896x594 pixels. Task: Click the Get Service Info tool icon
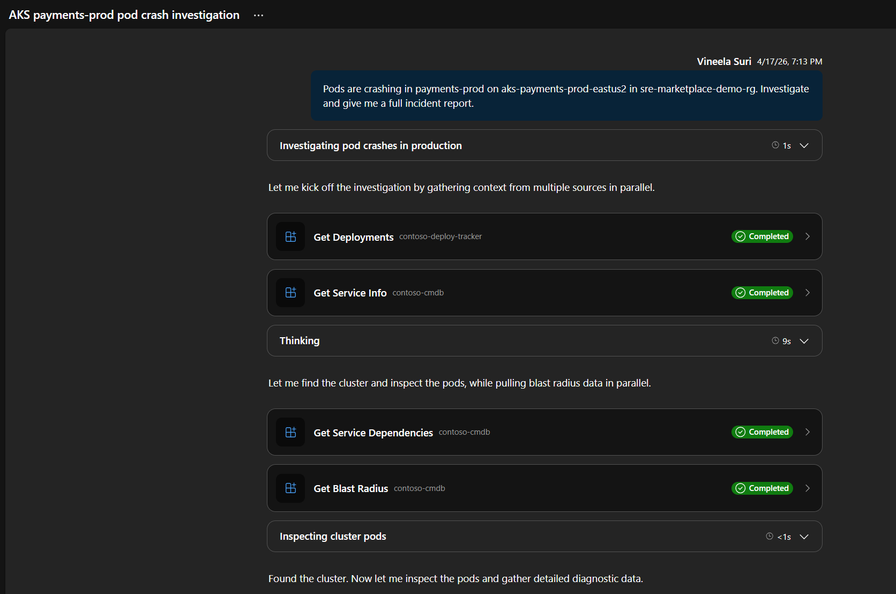pos(291,293)
